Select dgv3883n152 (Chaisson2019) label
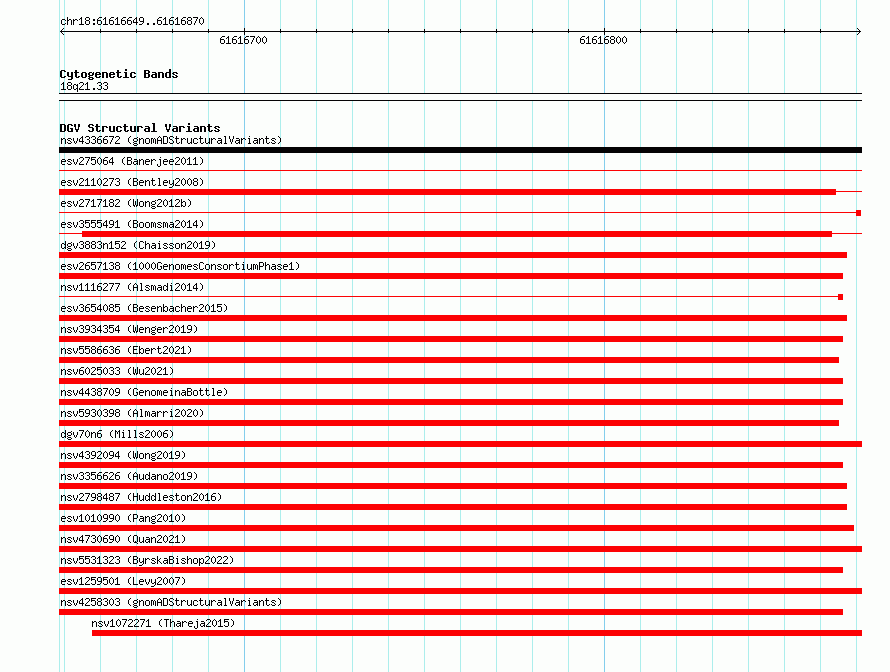The width and height of the screenshot is (890, 672). 138,245
